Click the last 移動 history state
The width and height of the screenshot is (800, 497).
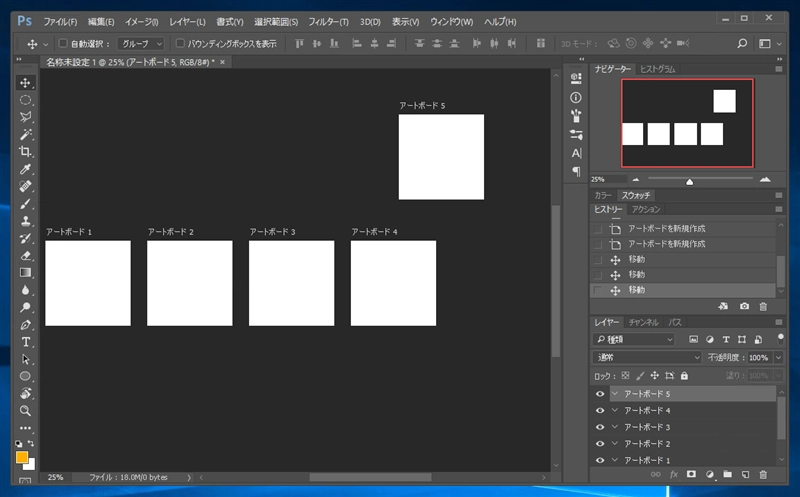pos(637,290)
